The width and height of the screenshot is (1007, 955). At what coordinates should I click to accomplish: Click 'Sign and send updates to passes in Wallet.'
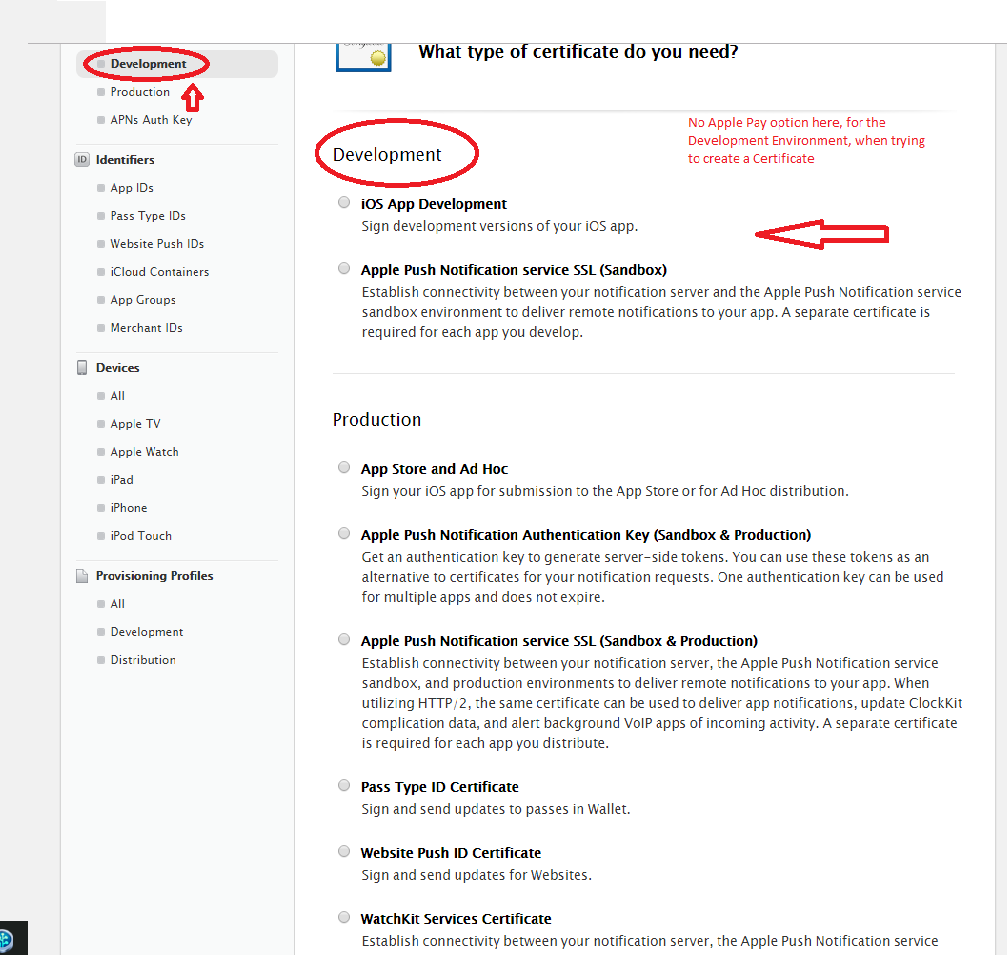495,809
